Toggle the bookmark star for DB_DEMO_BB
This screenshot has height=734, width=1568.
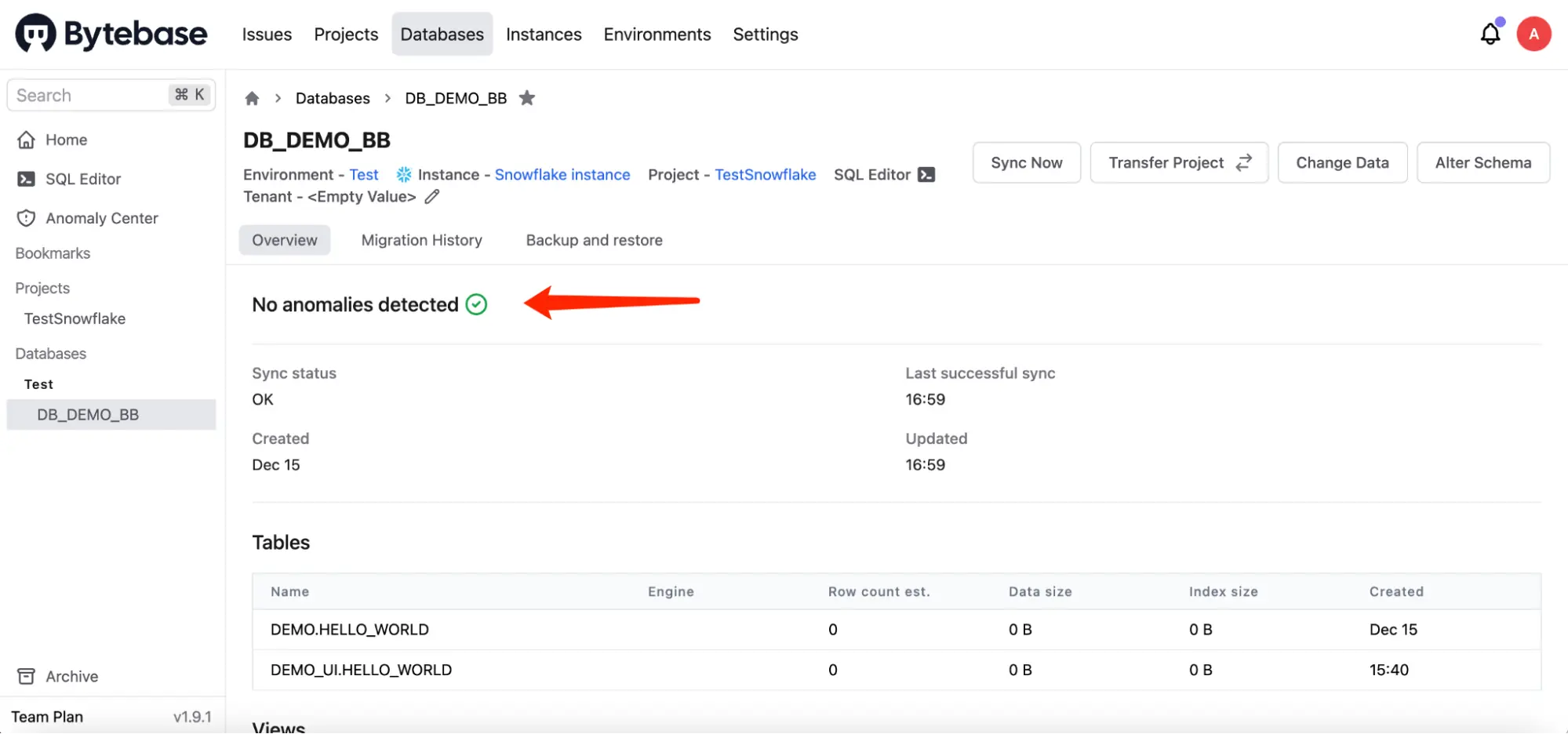pyautogui.click(x=527, y=98)
